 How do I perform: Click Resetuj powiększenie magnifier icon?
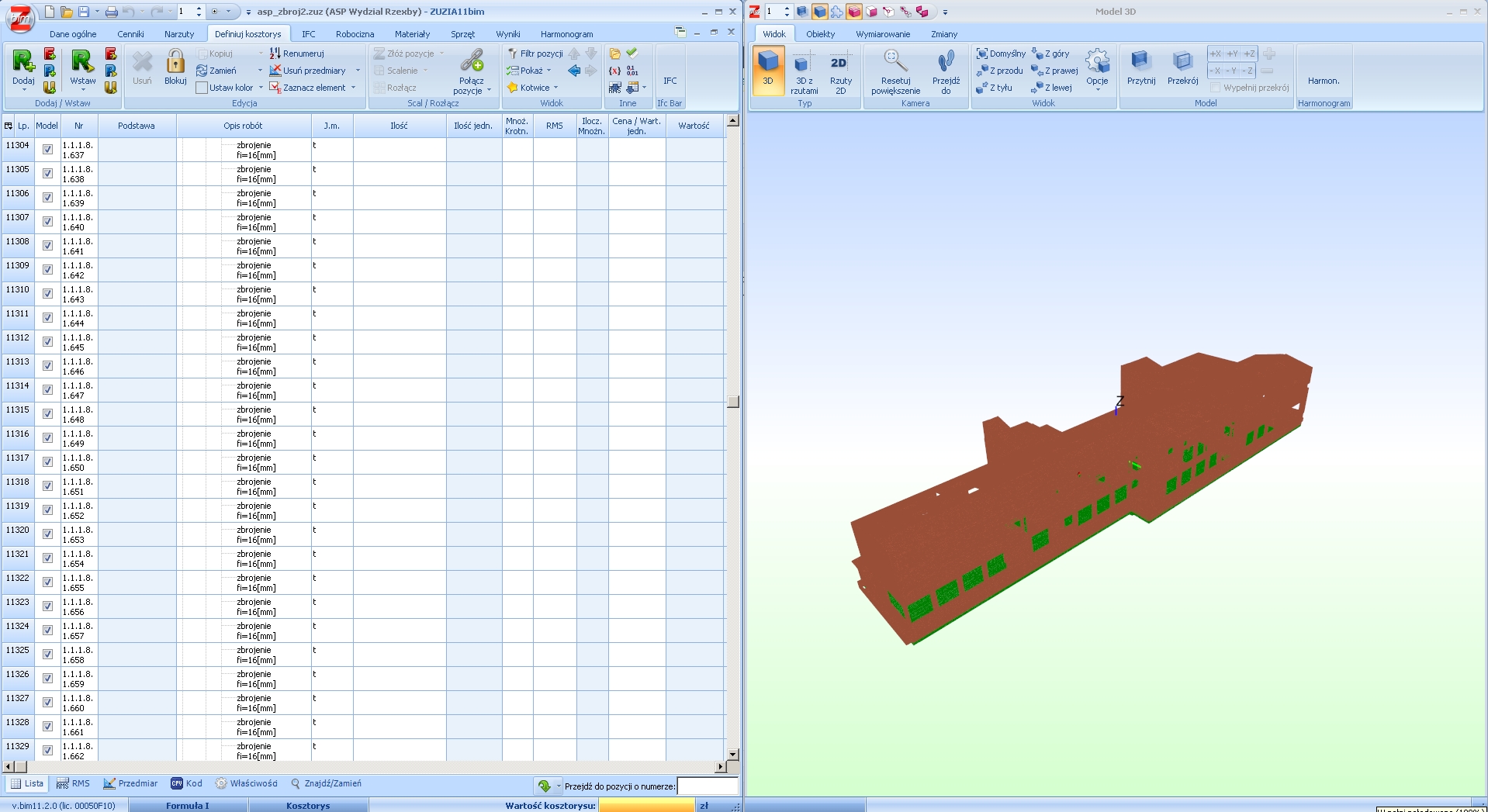895,62
